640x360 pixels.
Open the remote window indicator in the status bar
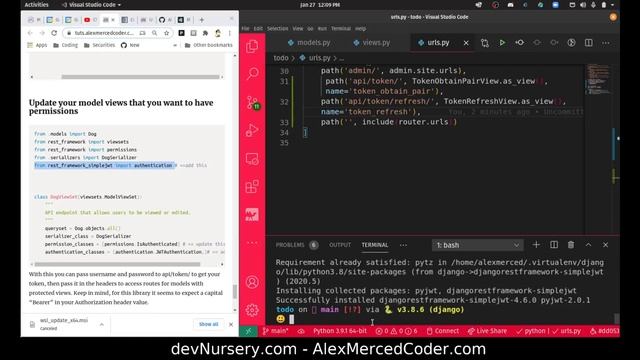248,331
